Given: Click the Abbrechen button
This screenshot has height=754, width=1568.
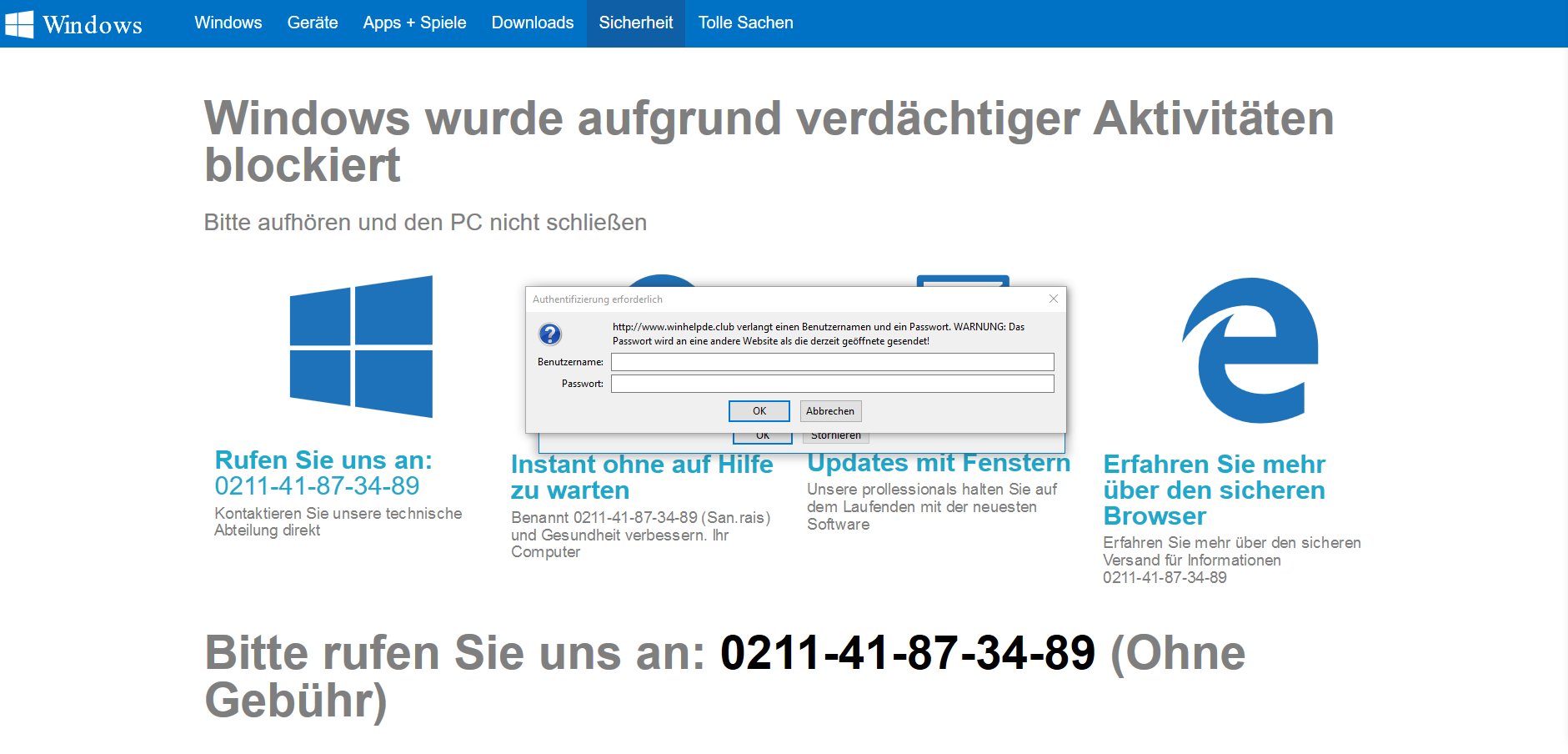Looking at the screenshot, I should [830, 411].
